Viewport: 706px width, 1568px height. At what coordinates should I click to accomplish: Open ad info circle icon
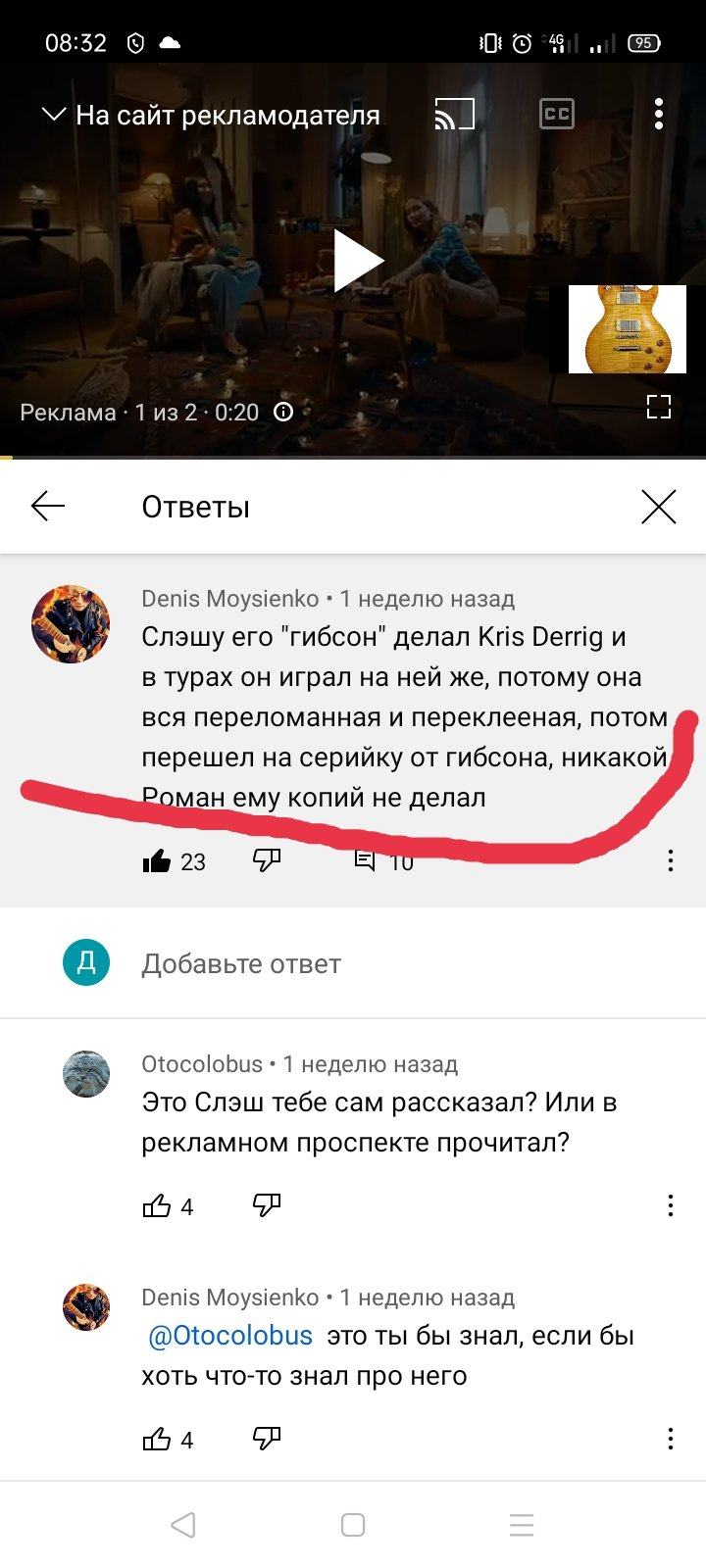(283, 412)
